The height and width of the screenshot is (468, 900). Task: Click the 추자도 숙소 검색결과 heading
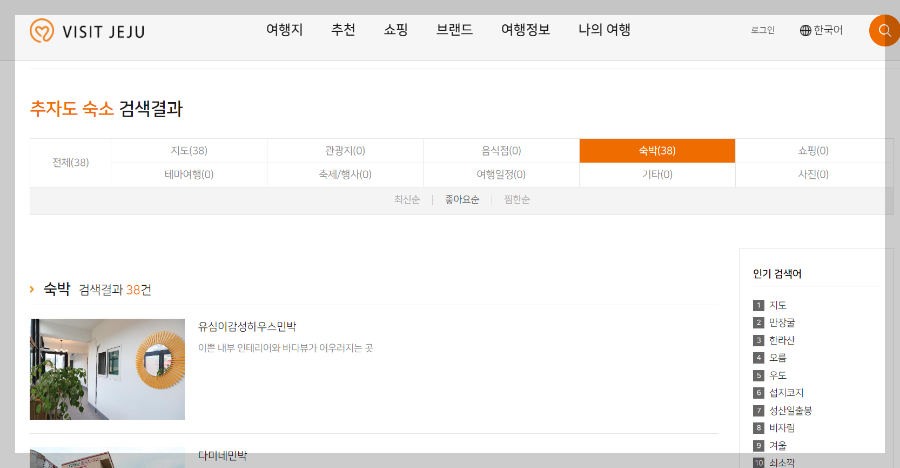(106, 108)
